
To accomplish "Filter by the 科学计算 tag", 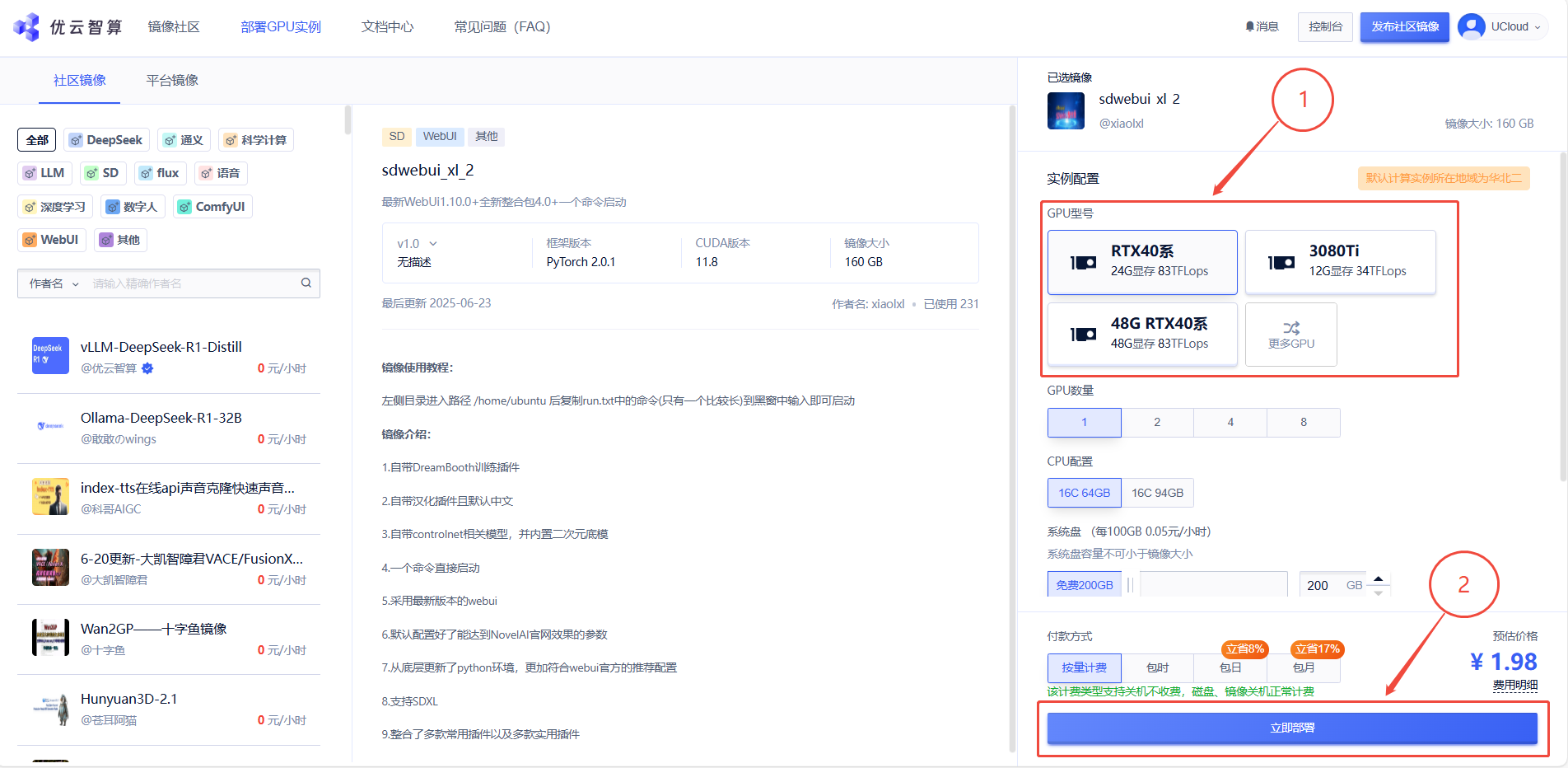I will click(256, 140).
